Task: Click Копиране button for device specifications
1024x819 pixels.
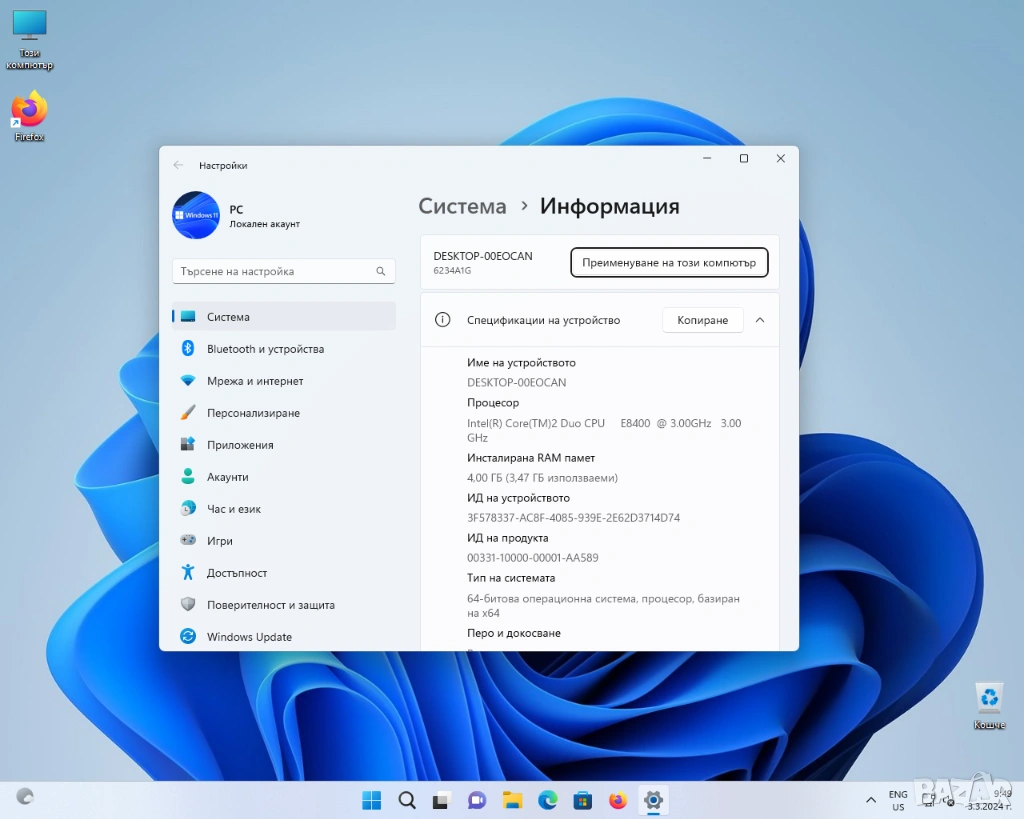Action: click(702, 320)
